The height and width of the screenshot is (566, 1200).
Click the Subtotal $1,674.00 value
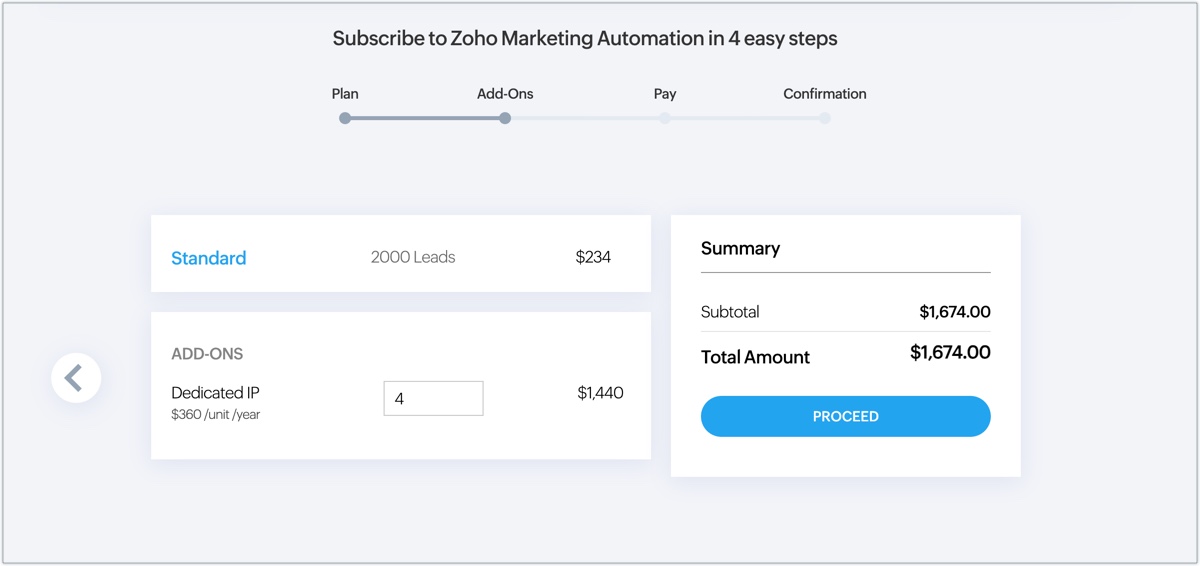(955, 312)
